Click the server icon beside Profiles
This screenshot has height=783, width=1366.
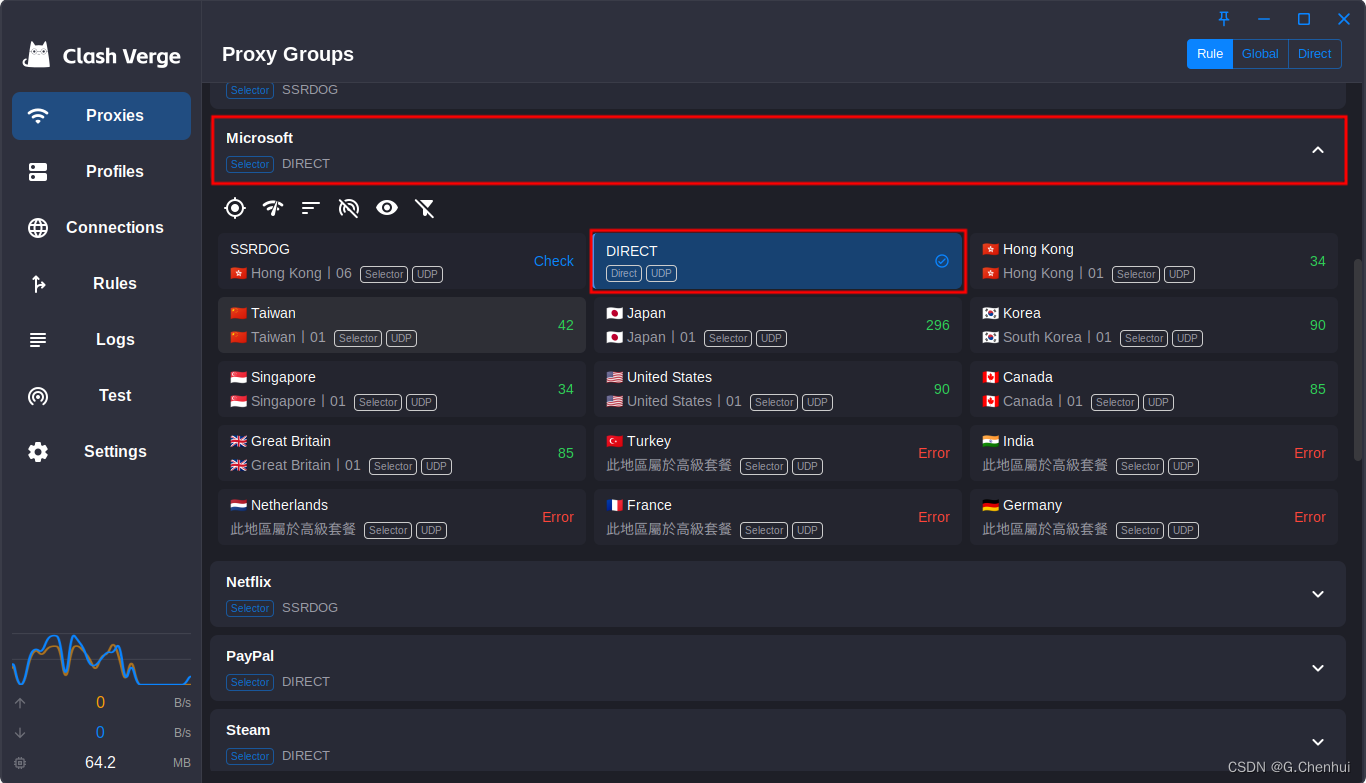point(38,172)
